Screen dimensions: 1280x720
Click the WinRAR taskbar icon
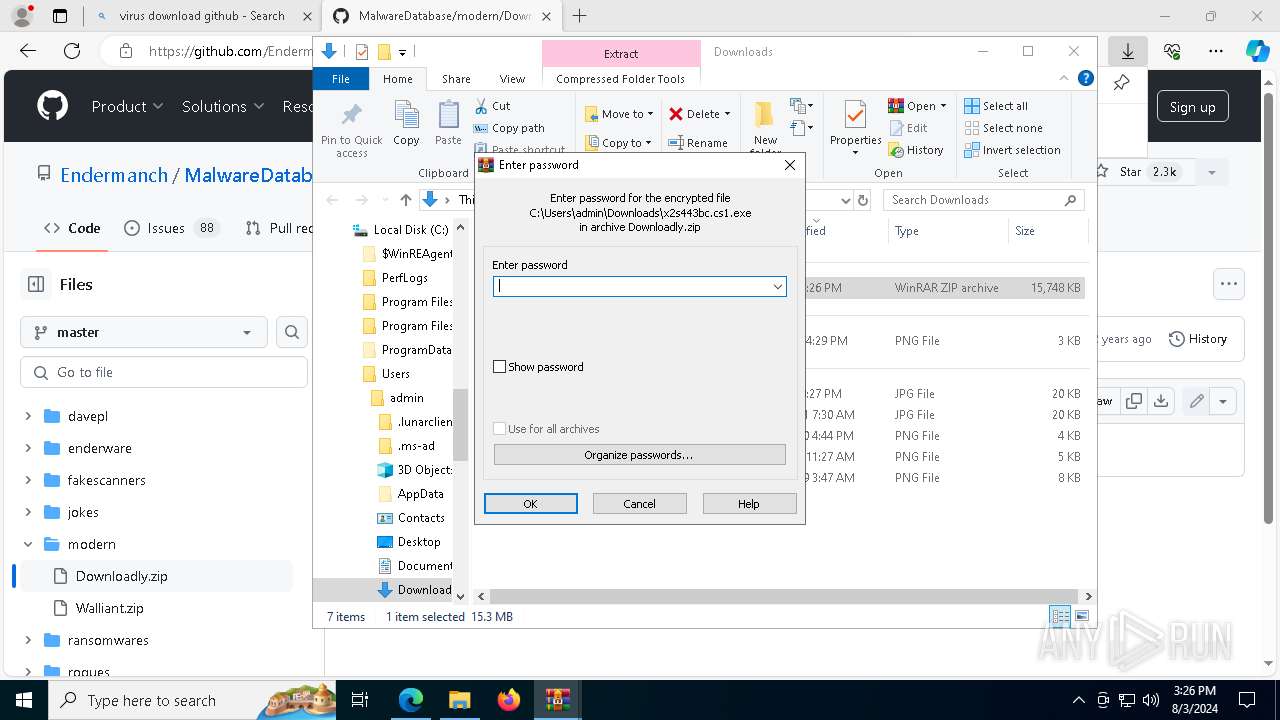tap(558, 700)
